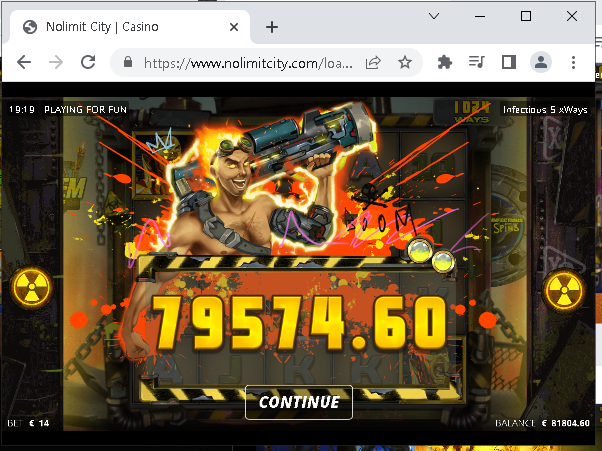
Task: Share this page using the share icon
Action: point(373,62)
